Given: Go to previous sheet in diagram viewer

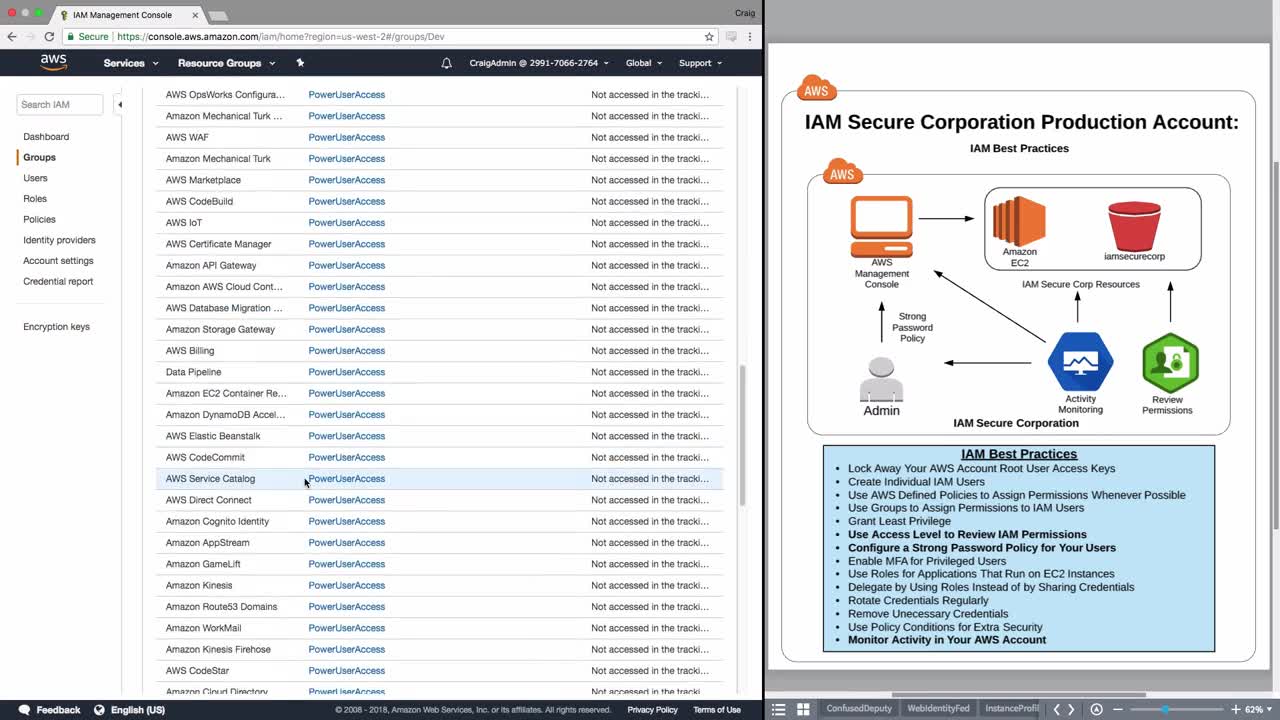Looking at the screenshot, I should coord(1056,709).
